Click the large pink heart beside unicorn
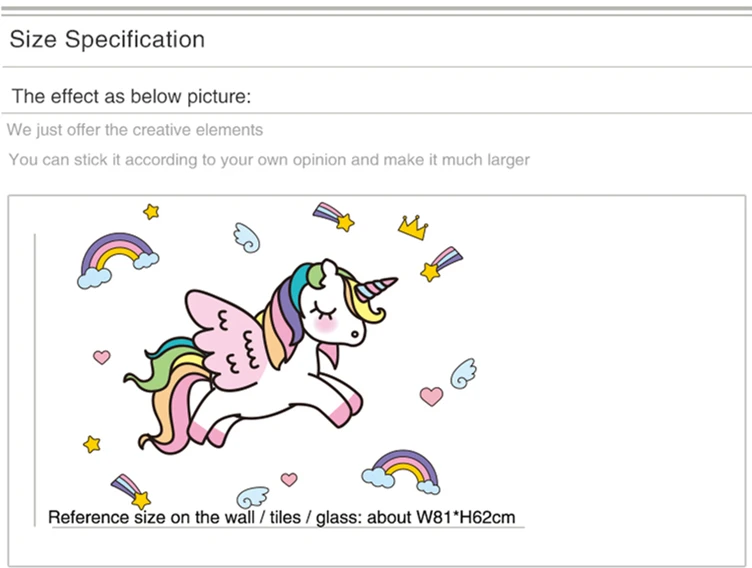 [x=431, y=396]
